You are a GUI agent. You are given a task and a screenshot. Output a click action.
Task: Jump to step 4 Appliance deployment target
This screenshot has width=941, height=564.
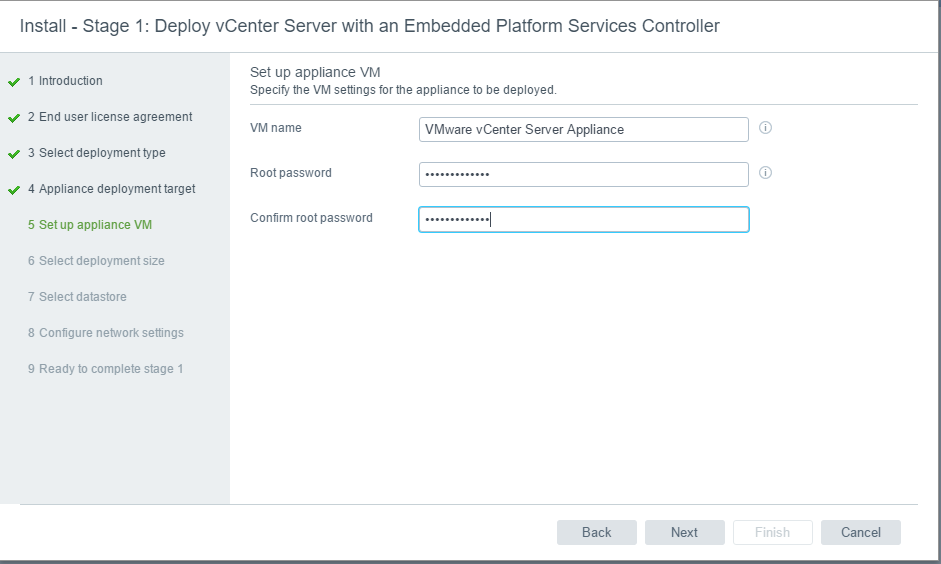tap(112, 189)
